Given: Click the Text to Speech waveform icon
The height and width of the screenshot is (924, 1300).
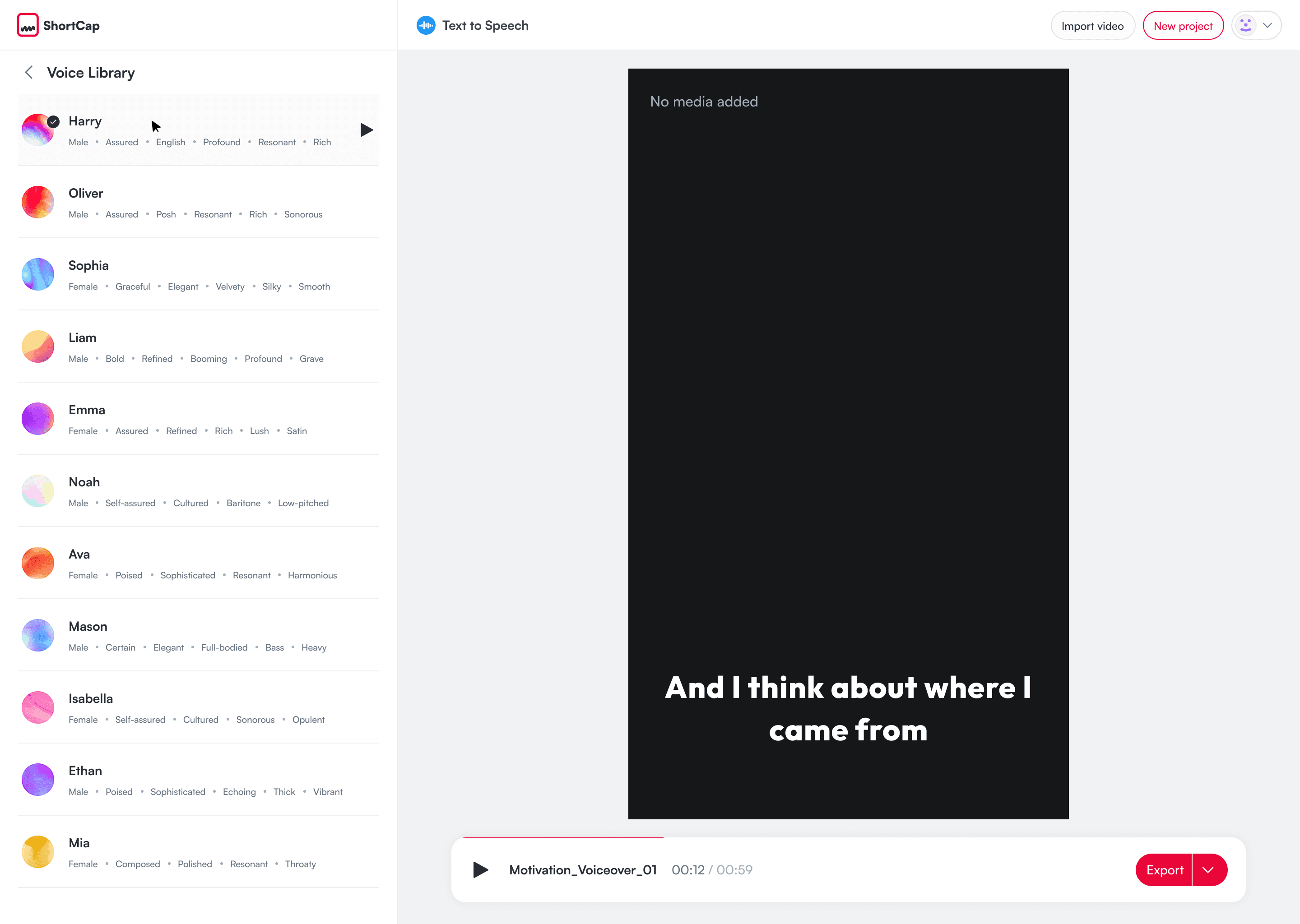Looking at the screenshot, I should [426, 26].
